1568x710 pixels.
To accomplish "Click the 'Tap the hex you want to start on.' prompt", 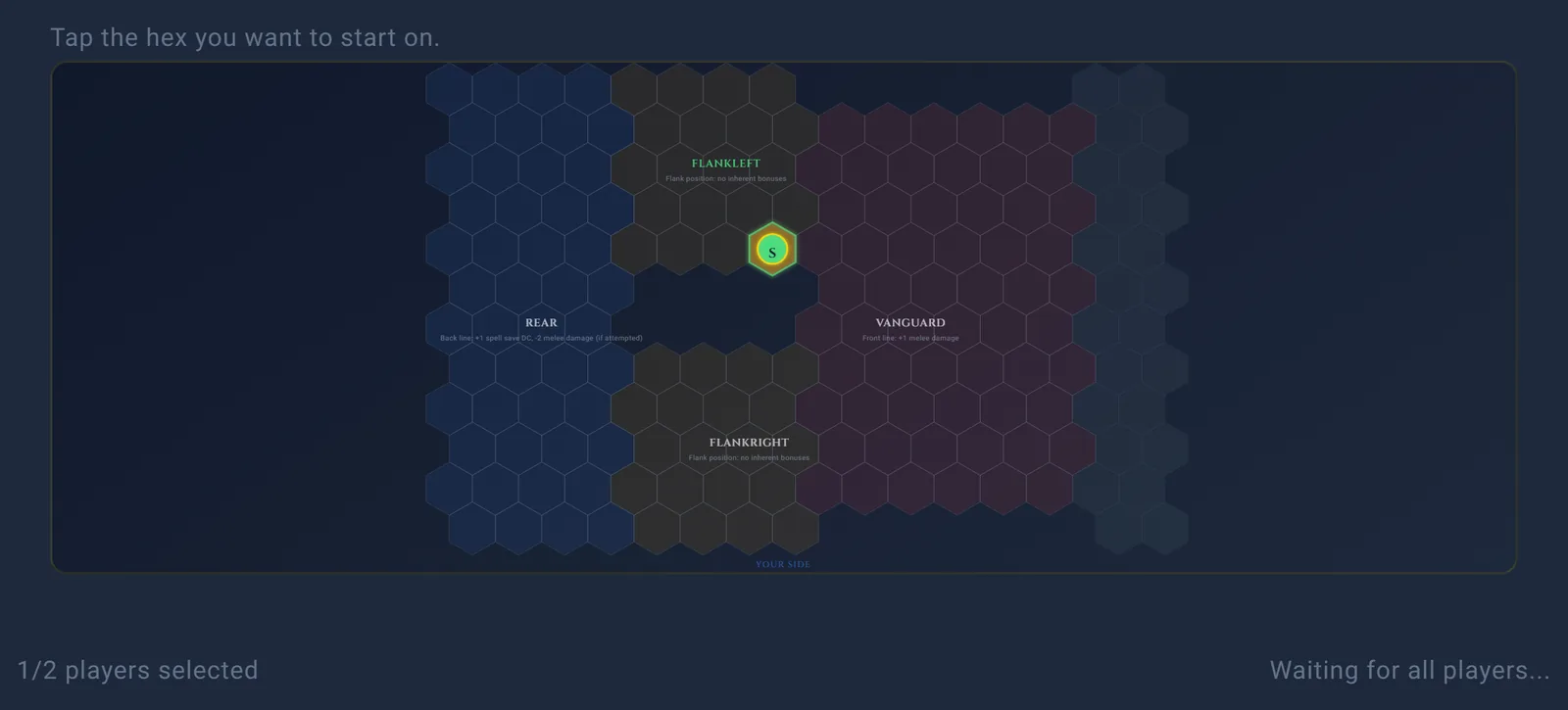I will (x=245, y=37).
